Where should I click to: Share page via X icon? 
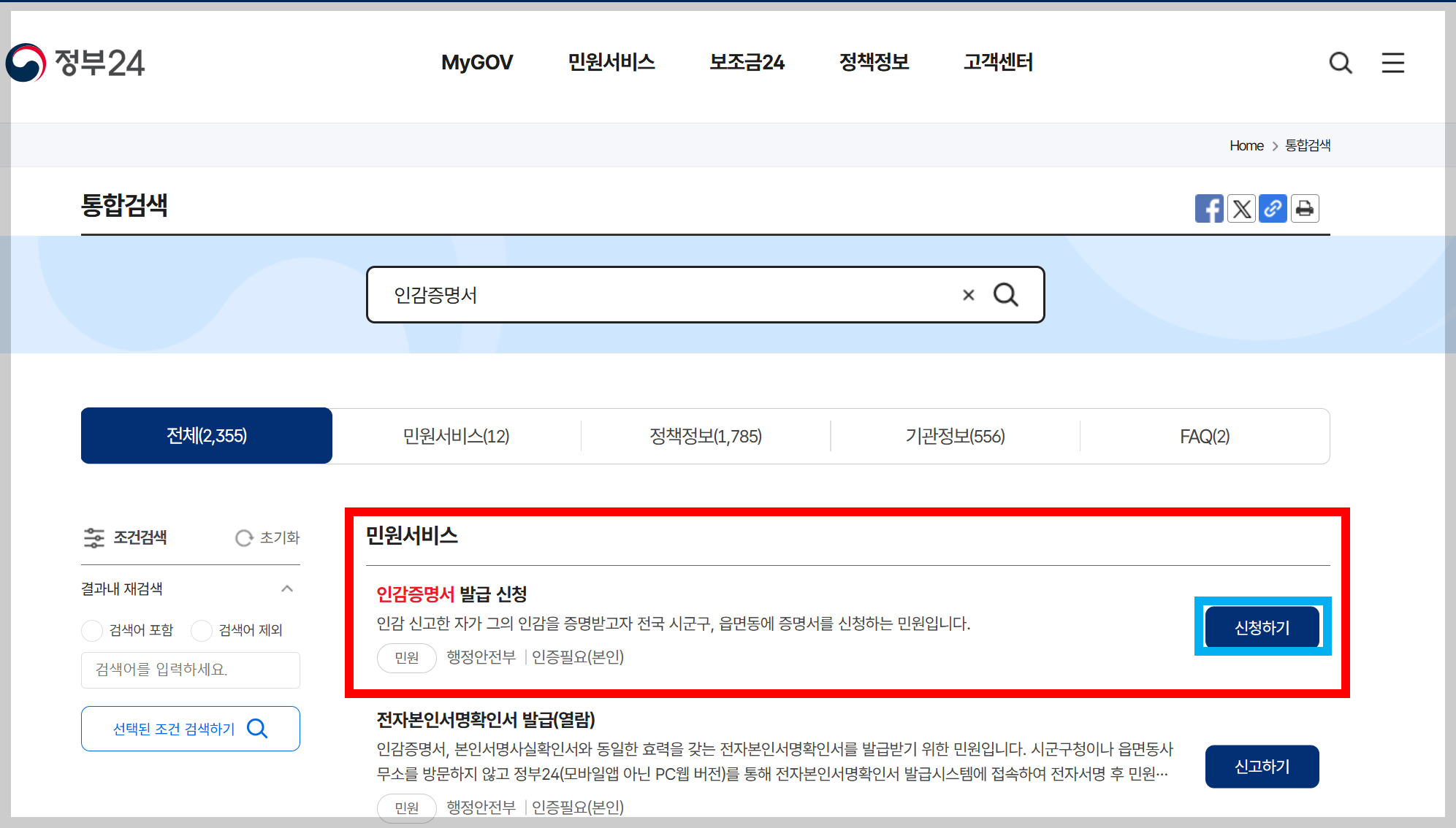[x=1241, y=209]
